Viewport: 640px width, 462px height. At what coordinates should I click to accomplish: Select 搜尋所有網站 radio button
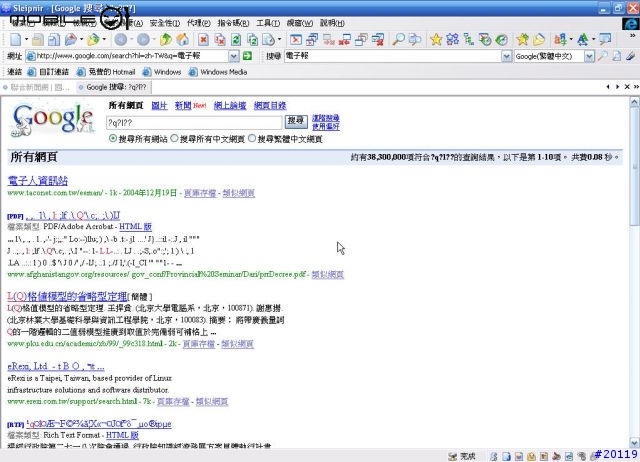click(x=113, y=139)
